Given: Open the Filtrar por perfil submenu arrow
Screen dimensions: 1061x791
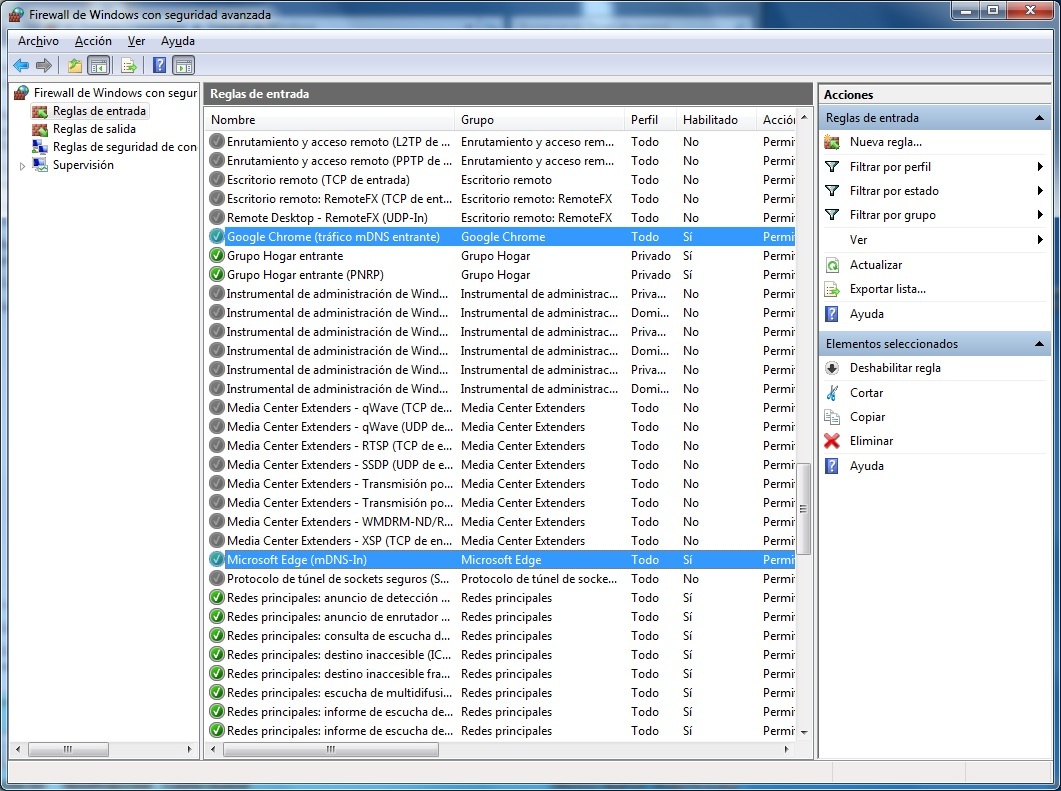Looking at the screenshot, I should (1040, 167).
